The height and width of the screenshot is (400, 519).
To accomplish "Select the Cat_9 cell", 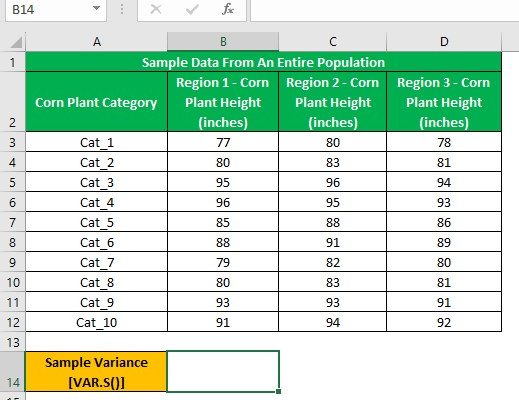I will (x=96, y=302).
